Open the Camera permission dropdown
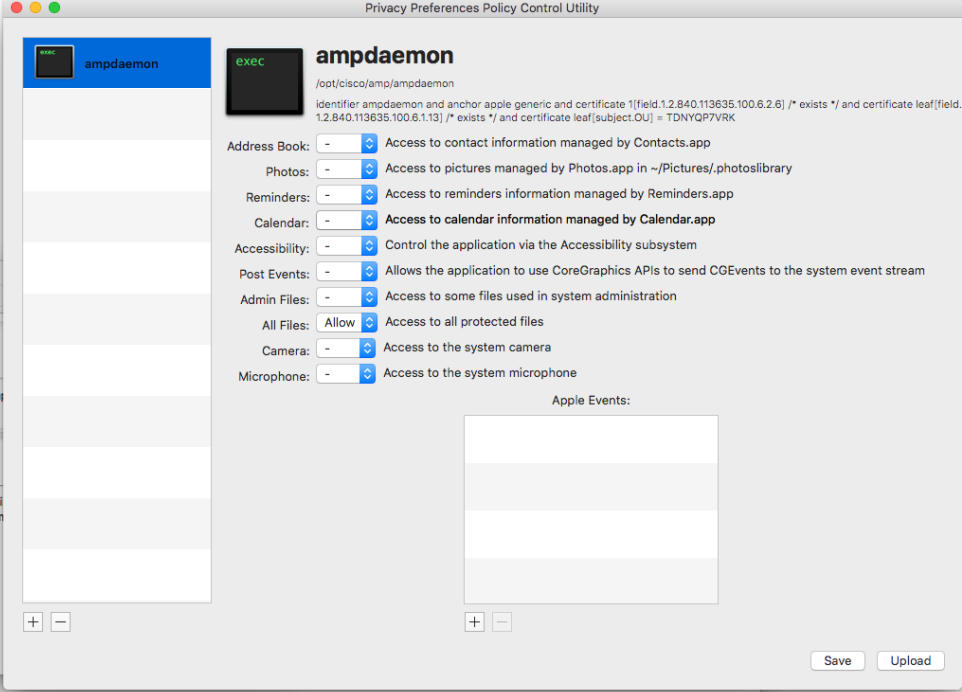This screenshot has height=692, width=962. click(x=345, y=348)
